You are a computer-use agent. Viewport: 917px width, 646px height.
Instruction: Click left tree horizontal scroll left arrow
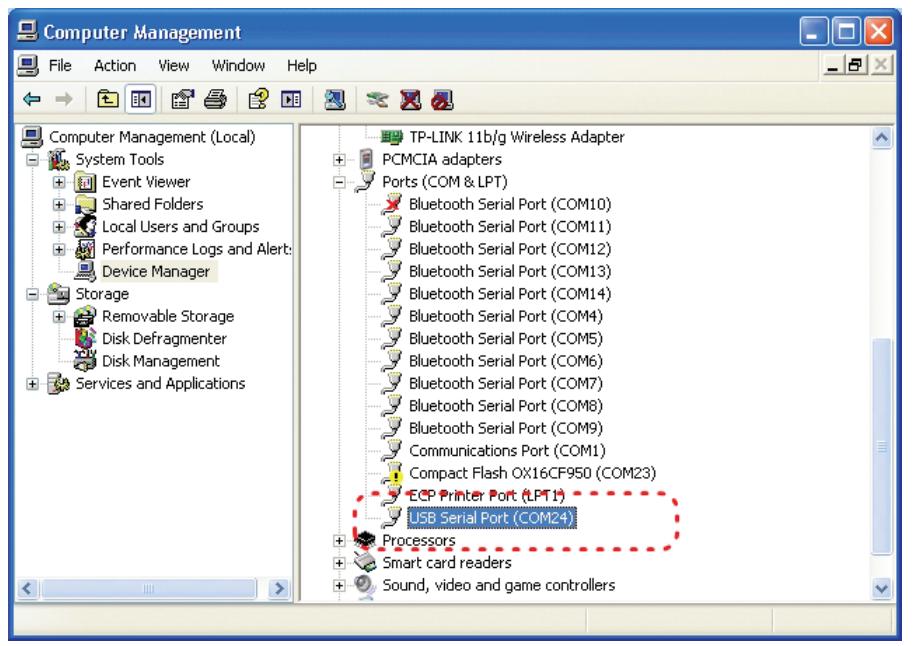coord(27,588)
